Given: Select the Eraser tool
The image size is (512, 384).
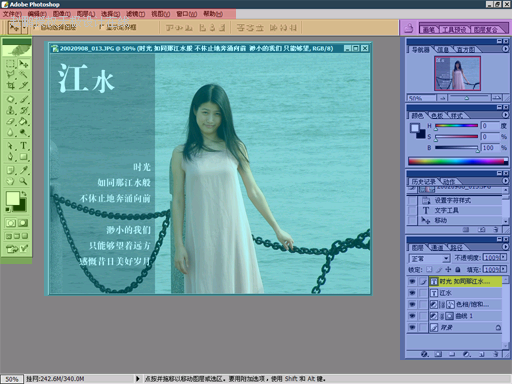Looking at the screenshot, I should [x=11, y=121].
